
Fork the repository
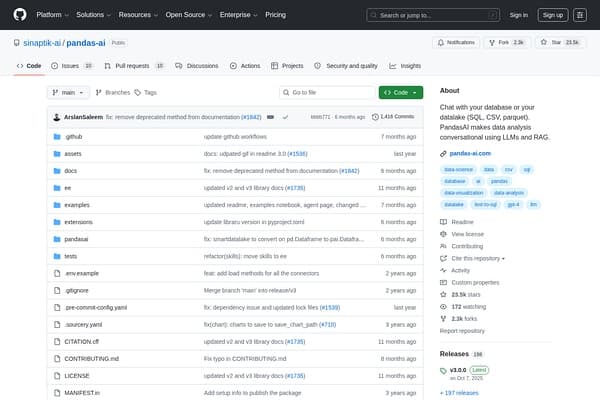click(507, 42)
